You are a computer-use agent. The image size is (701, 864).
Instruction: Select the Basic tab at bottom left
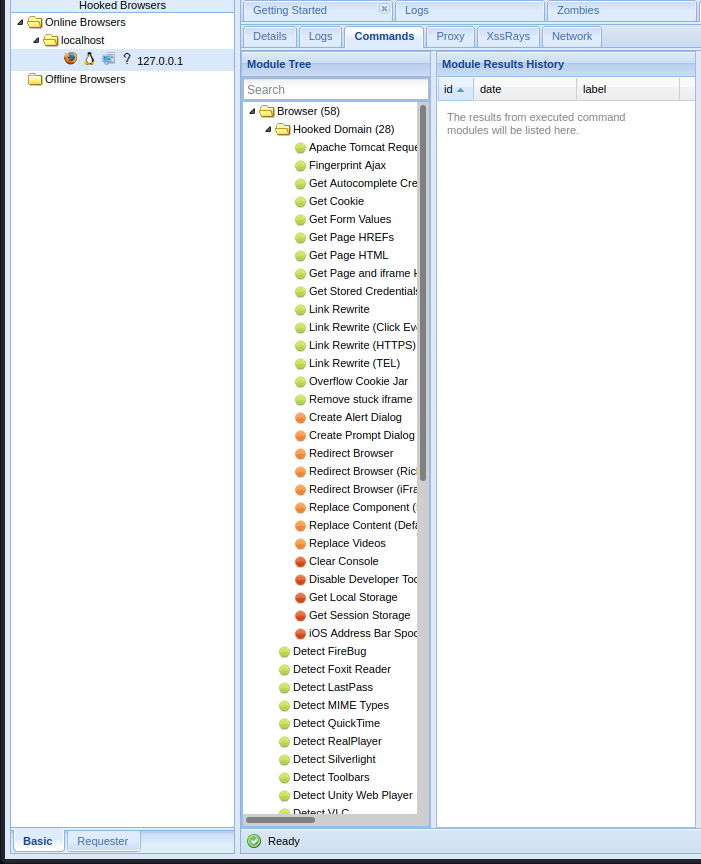[x=37, y=841]
